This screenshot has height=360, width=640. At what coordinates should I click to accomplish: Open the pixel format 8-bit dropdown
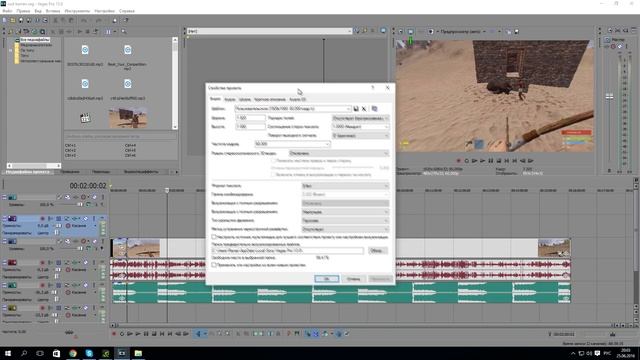click(345, 186)
